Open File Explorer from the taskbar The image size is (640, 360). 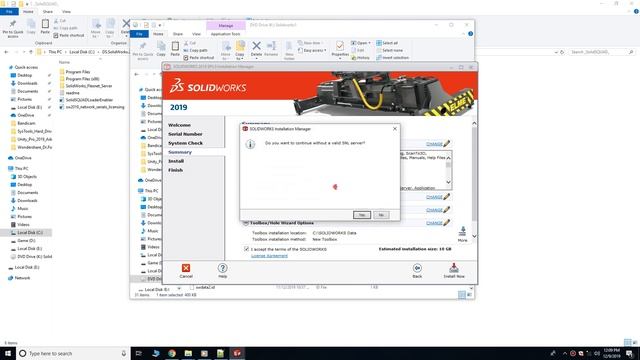188,353
